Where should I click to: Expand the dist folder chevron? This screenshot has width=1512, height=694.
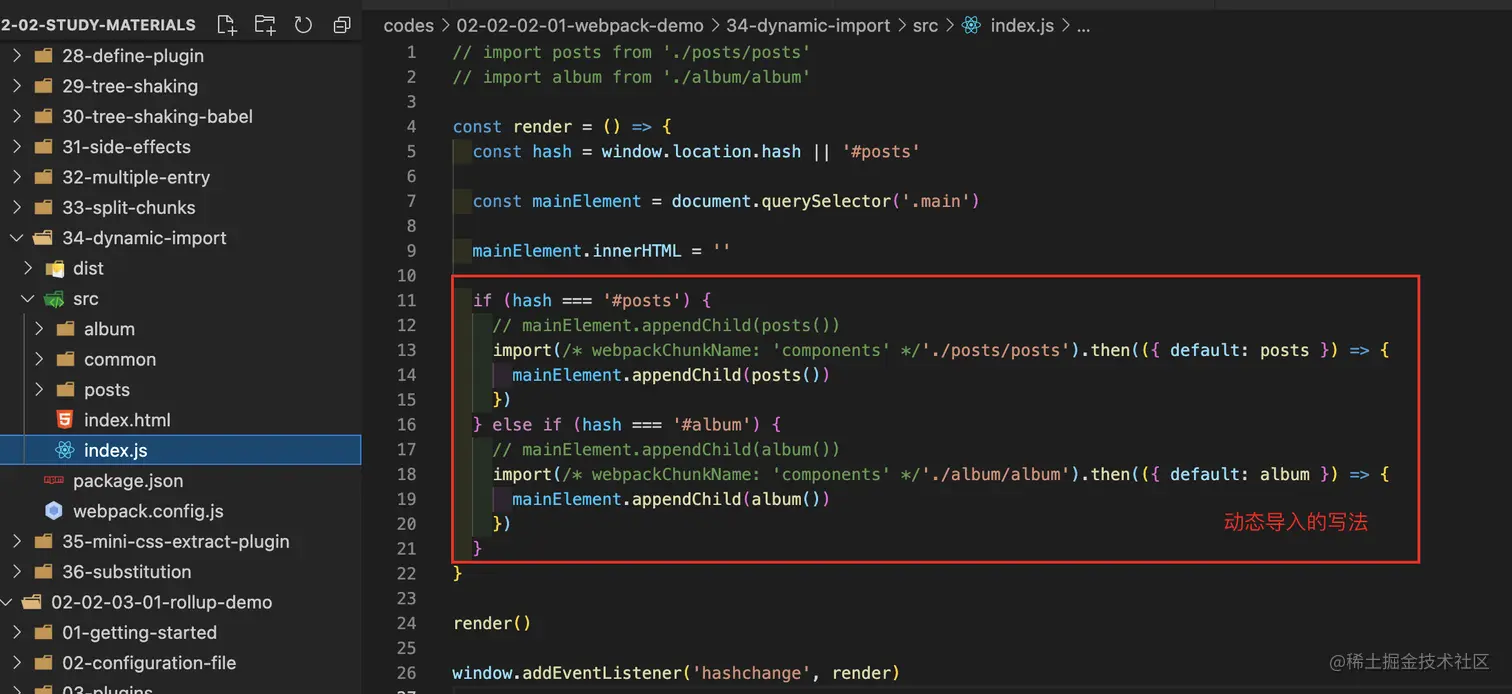coord(28,268)
